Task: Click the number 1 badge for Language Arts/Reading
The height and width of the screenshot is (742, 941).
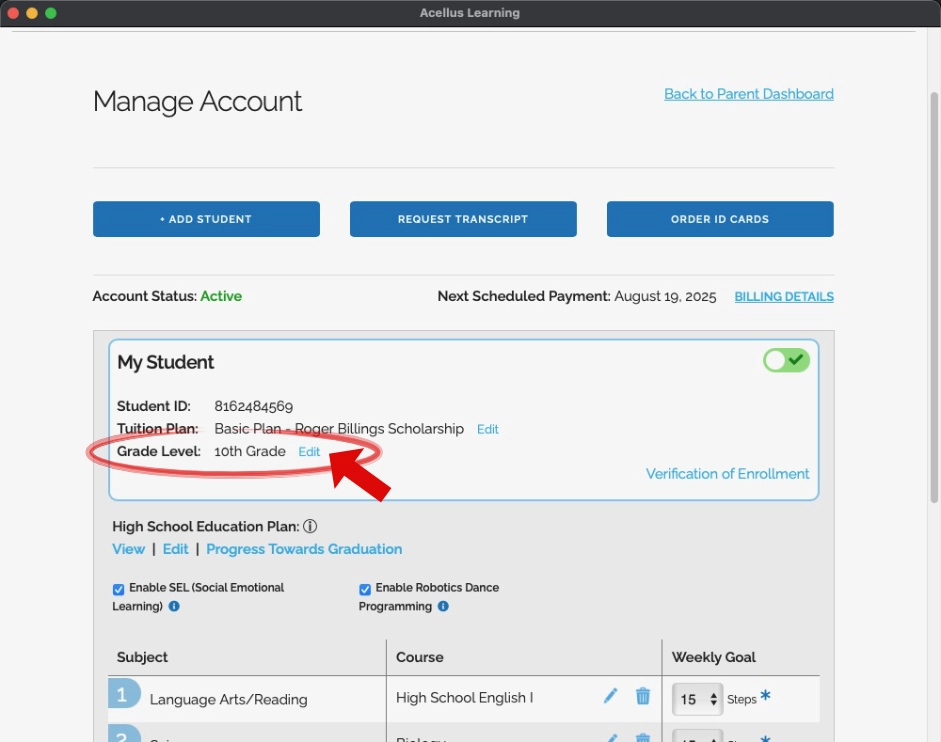Action: pos(122,694)
